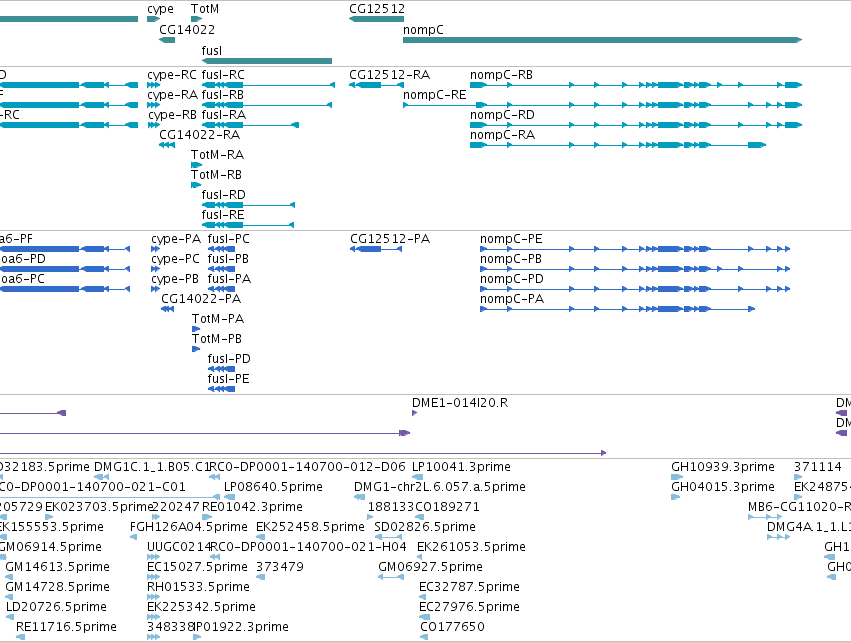
Task: Select the TotM-PA protein
Action: coord(196,329)
